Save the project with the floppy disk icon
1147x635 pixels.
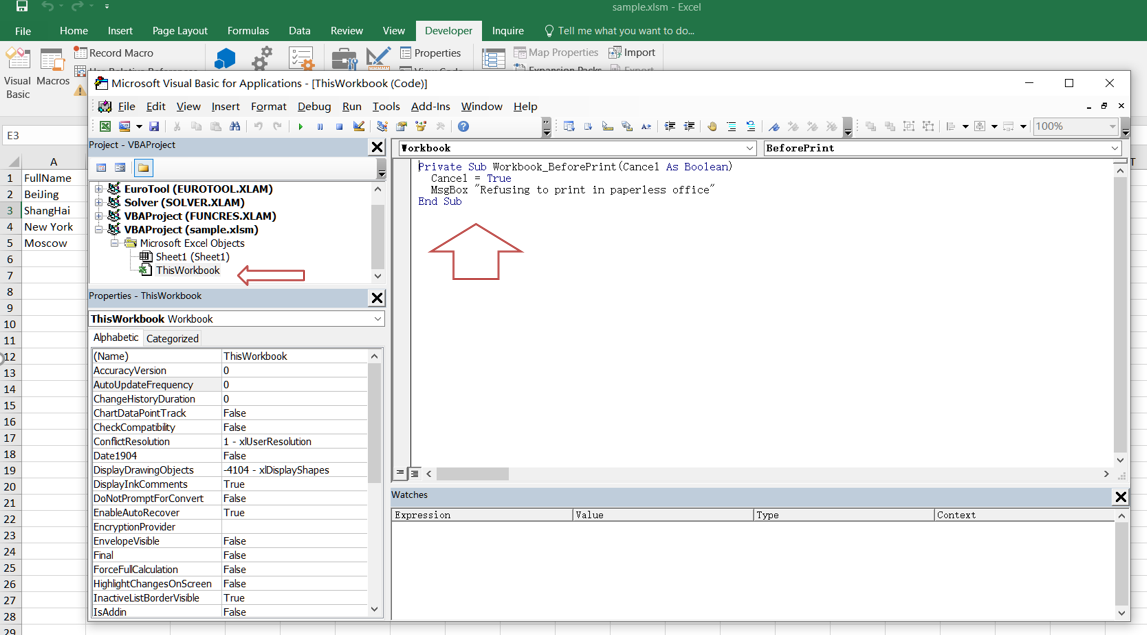(154, 127)
